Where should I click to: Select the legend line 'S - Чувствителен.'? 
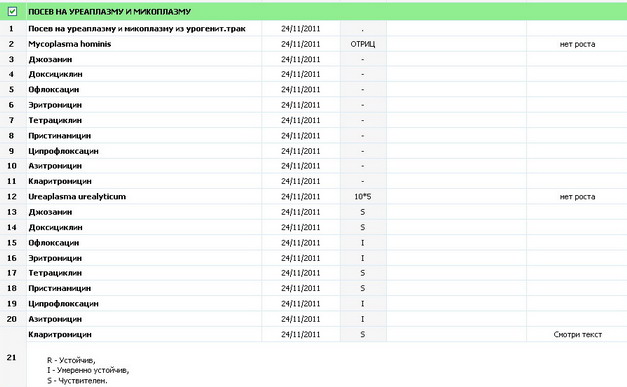click(77, 381)
